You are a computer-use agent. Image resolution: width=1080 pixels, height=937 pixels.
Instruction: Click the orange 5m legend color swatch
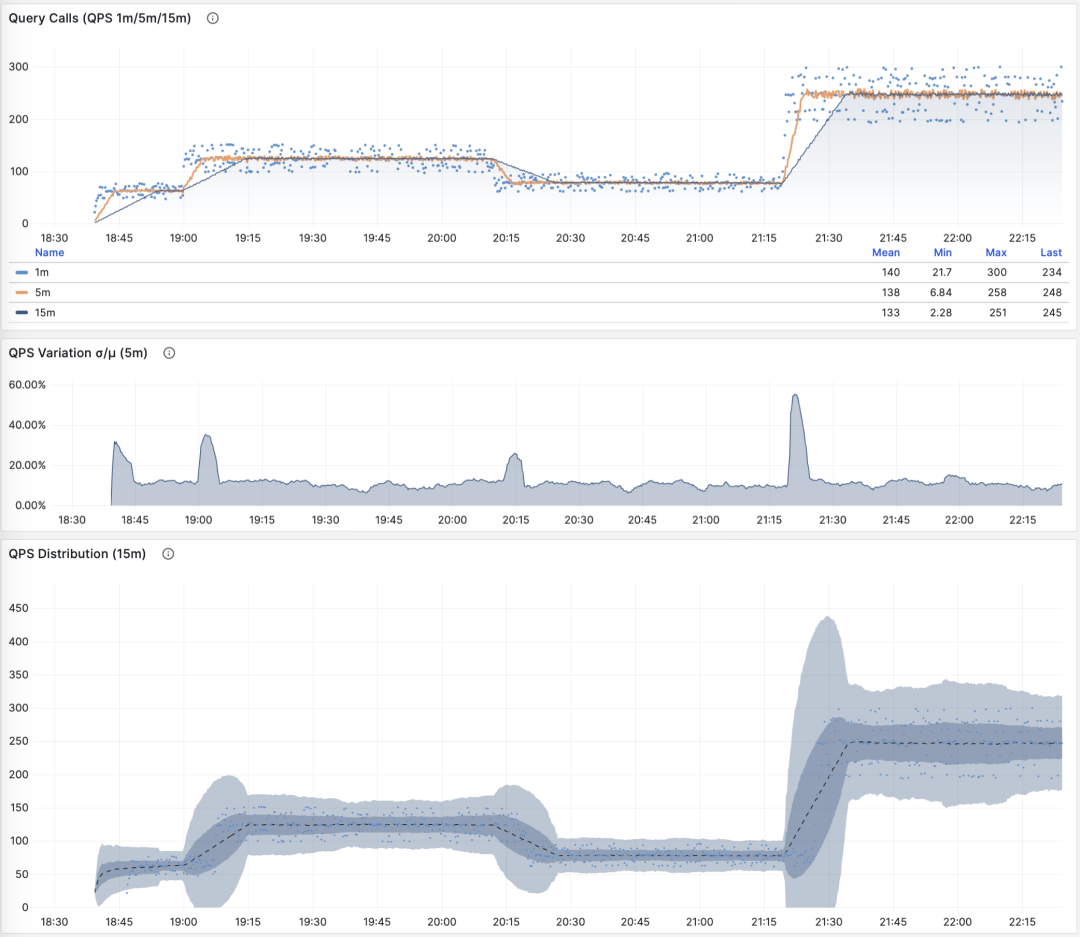(21, 292)
